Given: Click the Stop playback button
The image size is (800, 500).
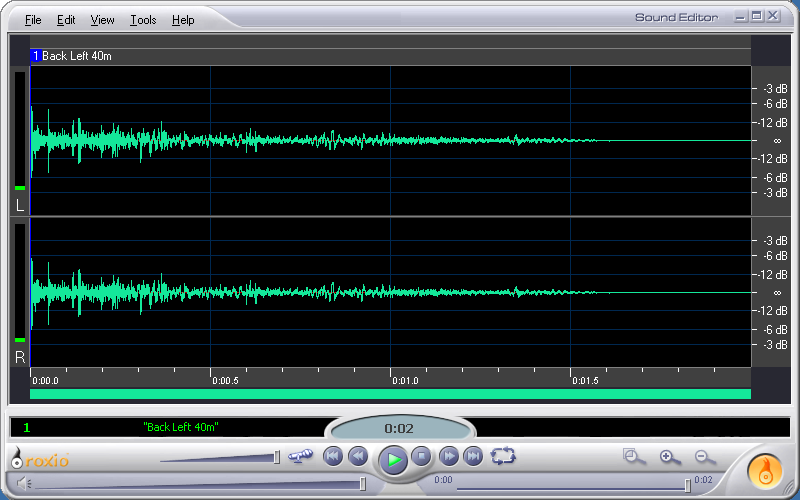Looking at the screenshot, I should tap(422, 457).
